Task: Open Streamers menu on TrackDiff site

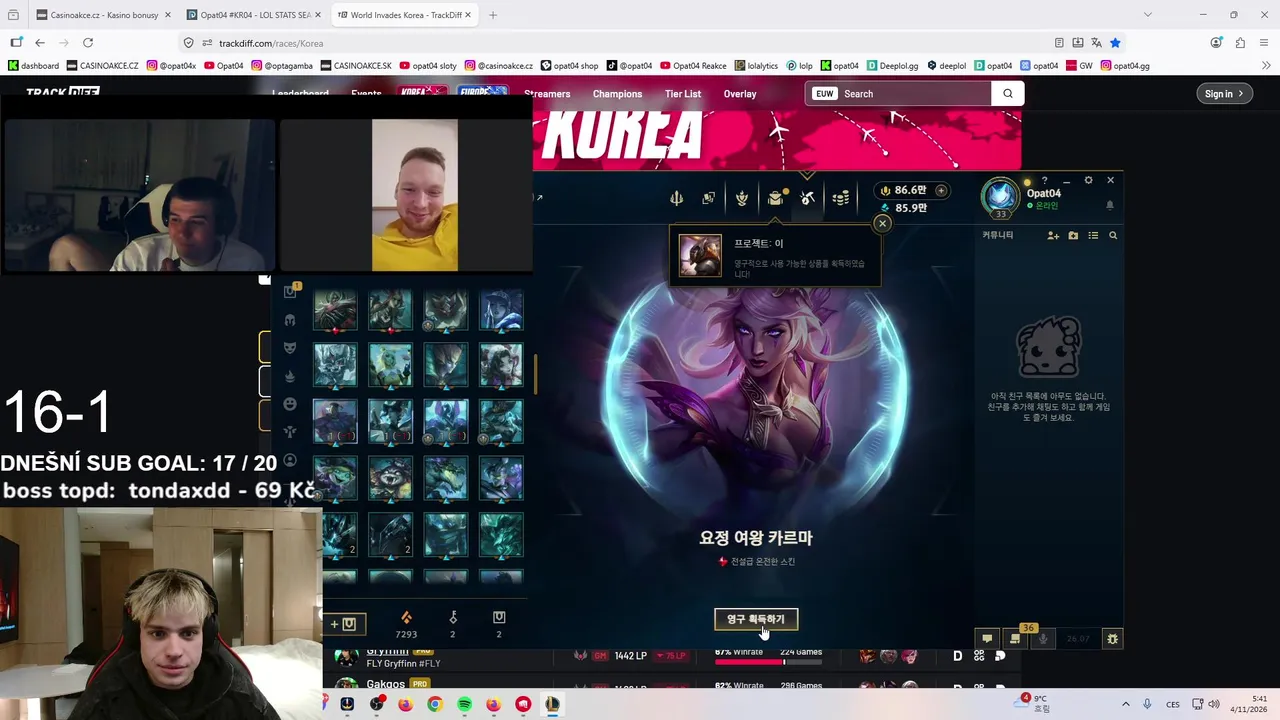Action: coord(547,94)
